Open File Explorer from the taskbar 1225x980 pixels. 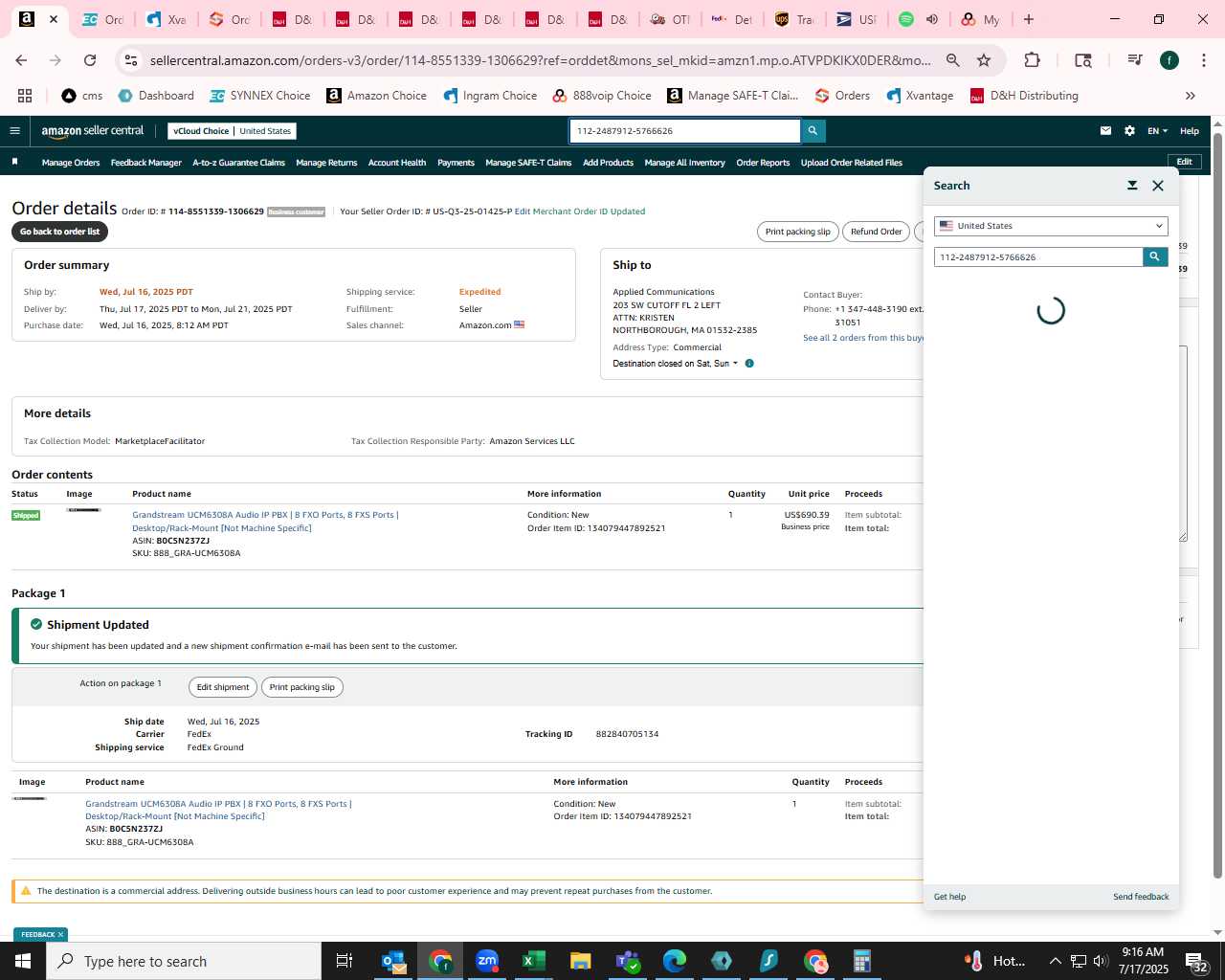click(580, 961)
